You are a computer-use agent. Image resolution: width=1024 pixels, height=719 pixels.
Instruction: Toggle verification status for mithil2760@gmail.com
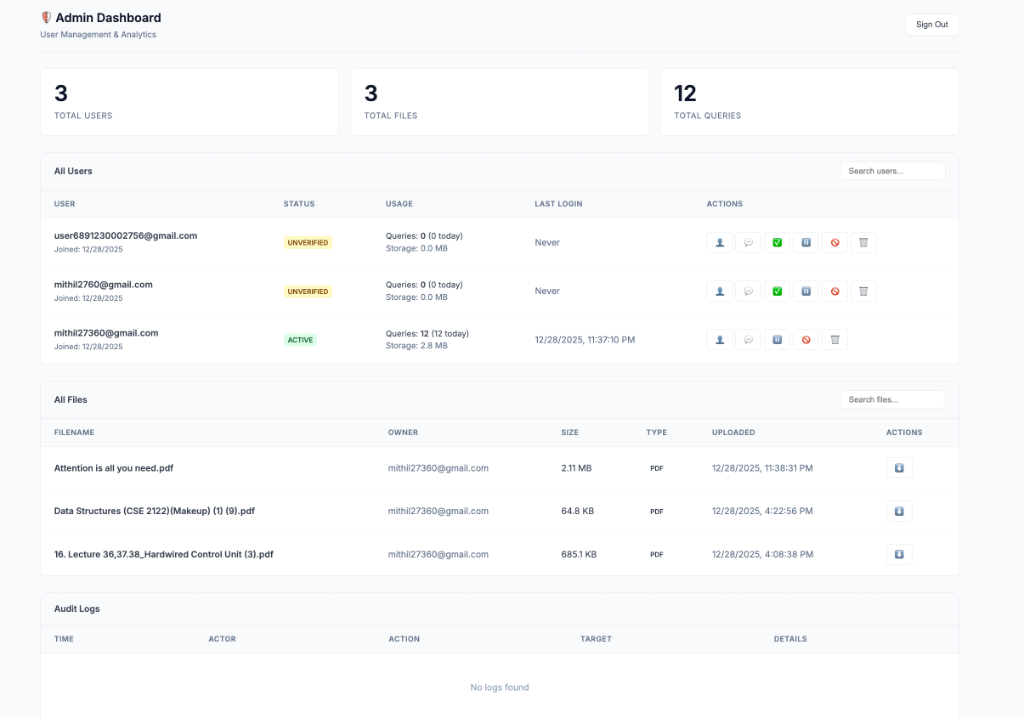coord(777,291)
